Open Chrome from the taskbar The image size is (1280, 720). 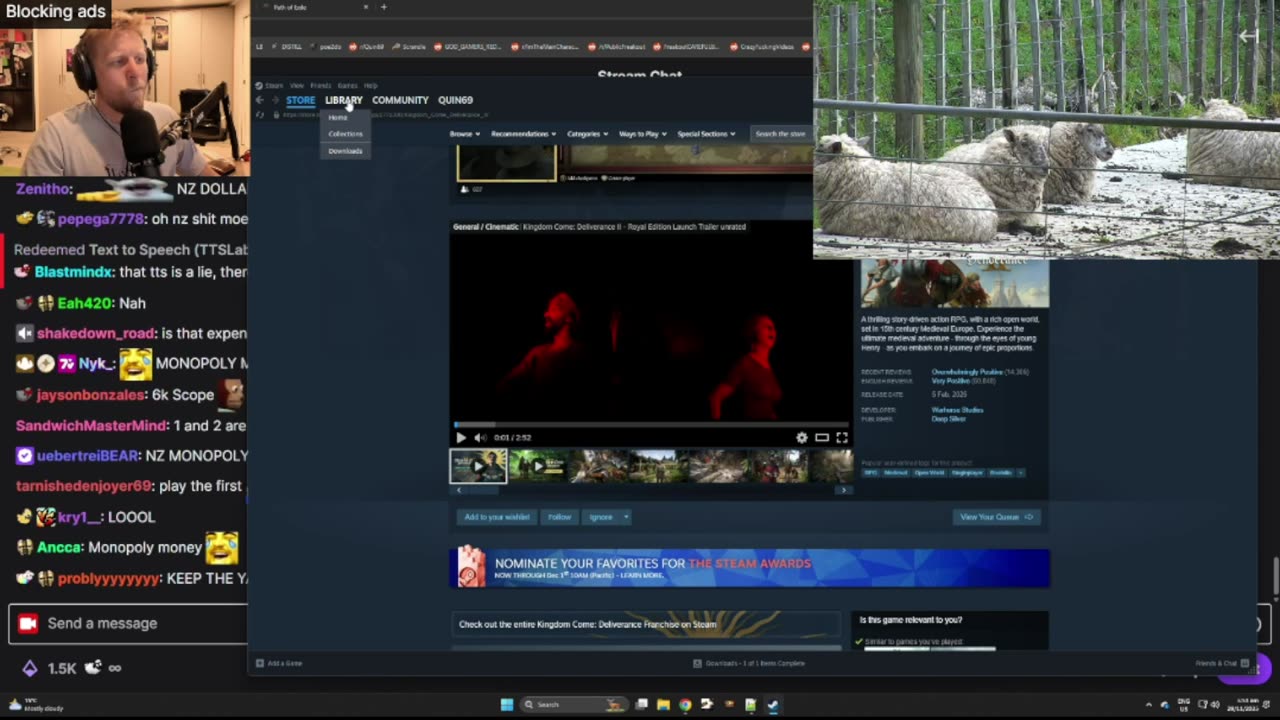[685, 704]
